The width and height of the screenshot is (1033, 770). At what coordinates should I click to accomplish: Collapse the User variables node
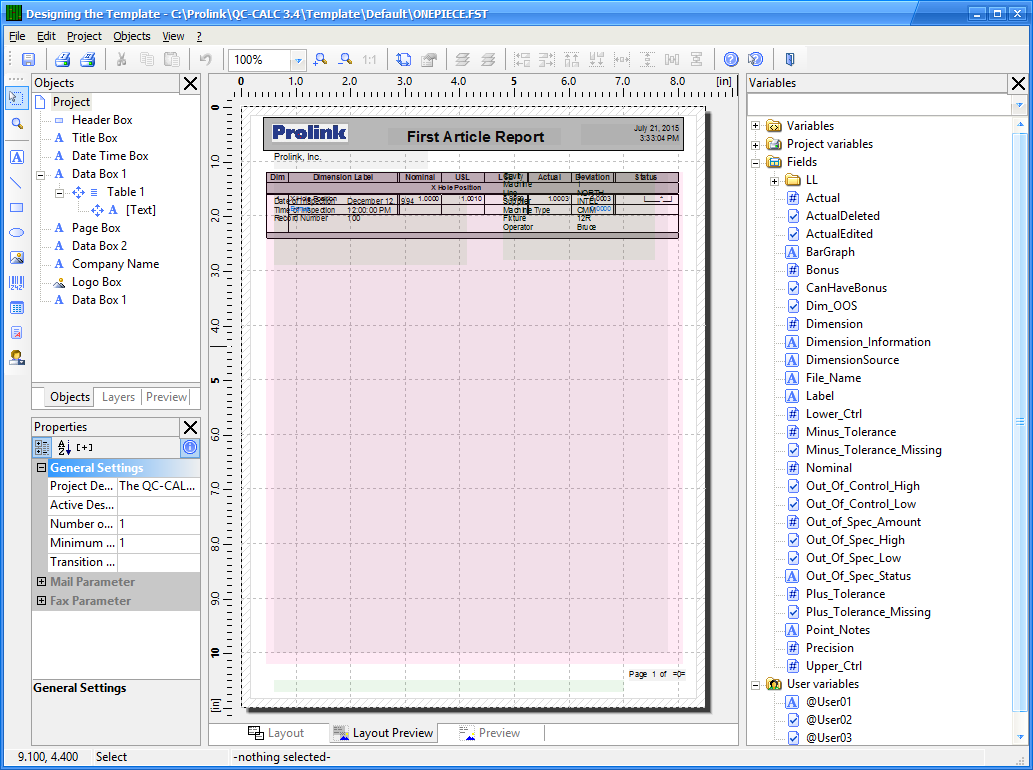pyautogui.click(x=756, y=684)
